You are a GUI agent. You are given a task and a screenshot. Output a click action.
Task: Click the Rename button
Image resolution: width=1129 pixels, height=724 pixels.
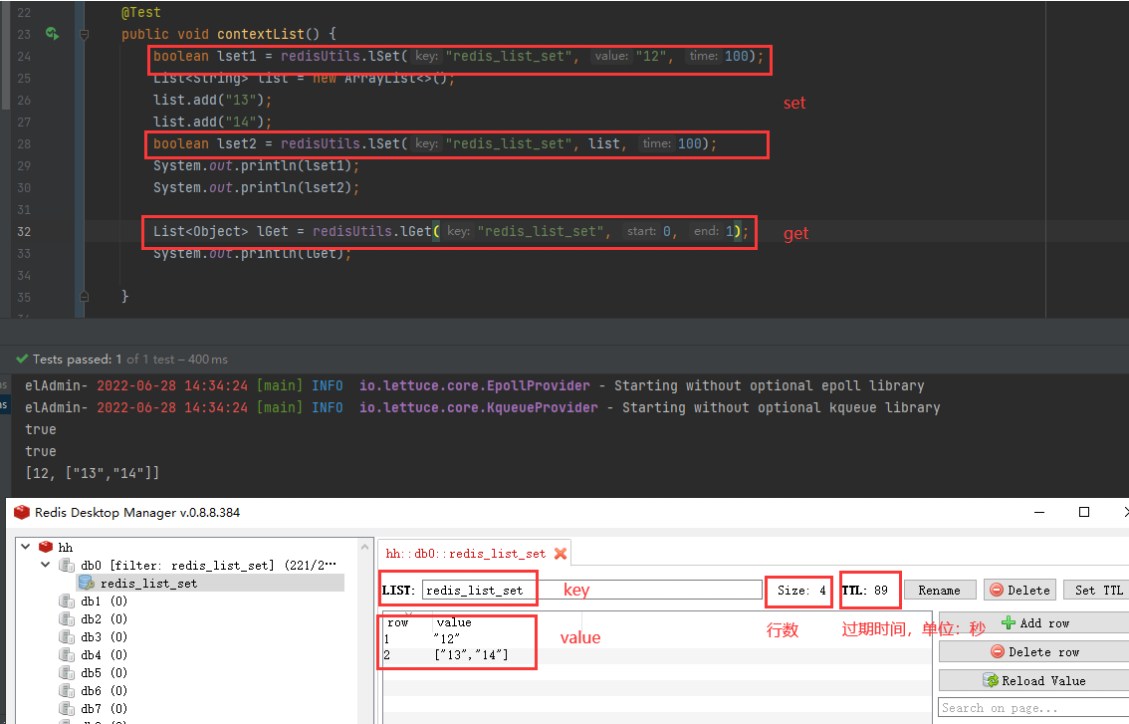click(x=940, y=590)
